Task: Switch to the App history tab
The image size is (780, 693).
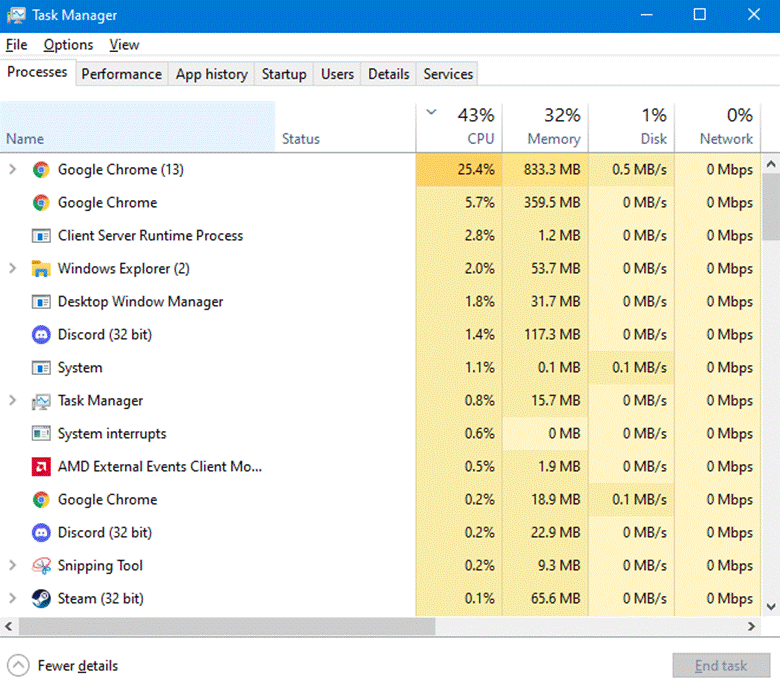Action: tap(211, 74)
